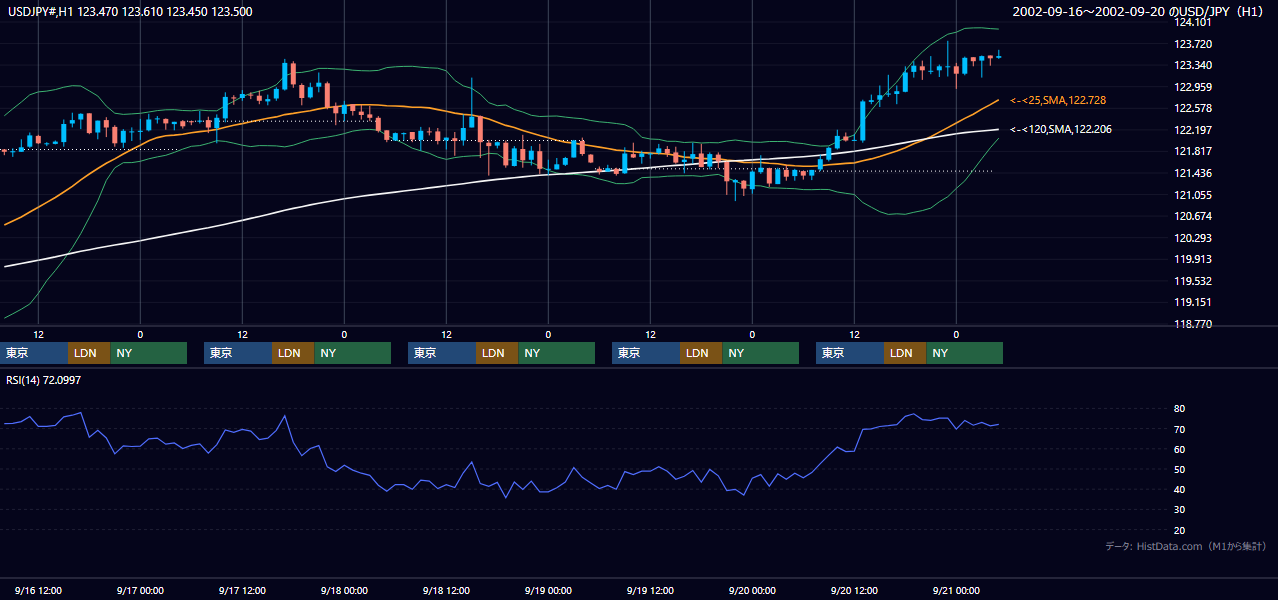Click the RSI scale value 60

tap(1180, 449)
